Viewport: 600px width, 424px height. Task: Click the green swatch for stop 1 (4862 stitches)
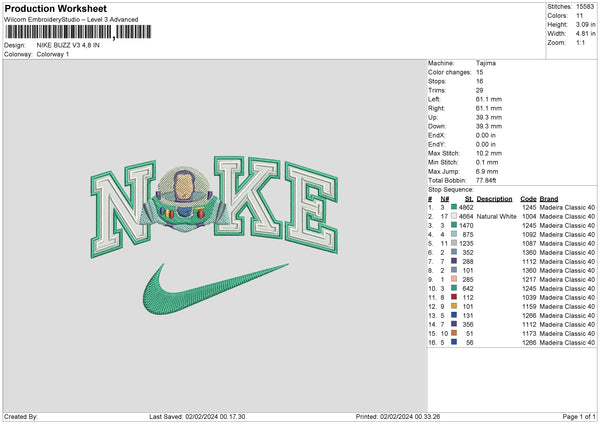click(454, 207)
